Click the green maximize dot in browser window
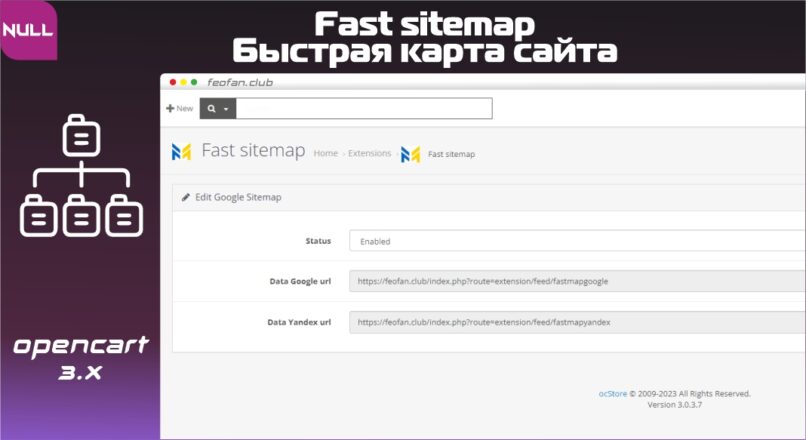Viewport: 806px width, 440px height. point(194,82)
